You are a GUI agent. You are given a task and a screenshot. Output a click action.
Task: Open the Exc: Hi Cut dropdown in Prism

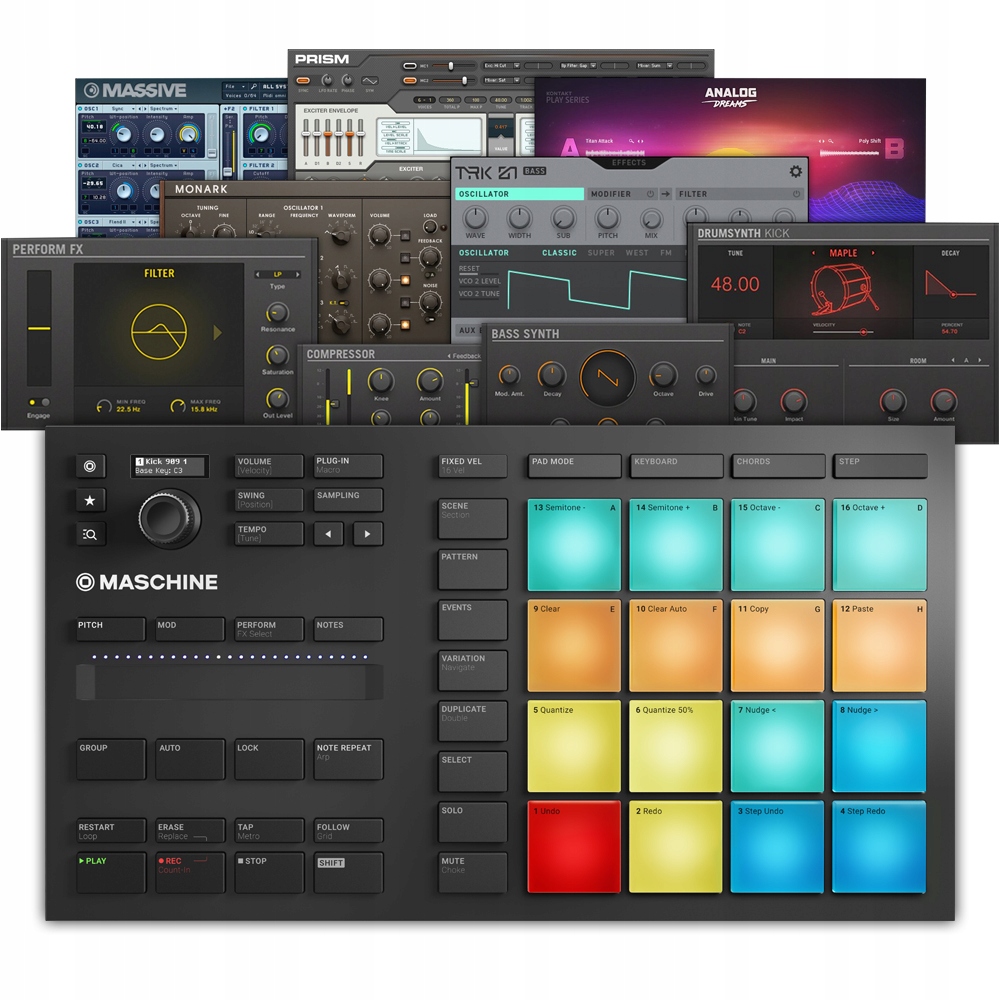[x=502, y=65]
